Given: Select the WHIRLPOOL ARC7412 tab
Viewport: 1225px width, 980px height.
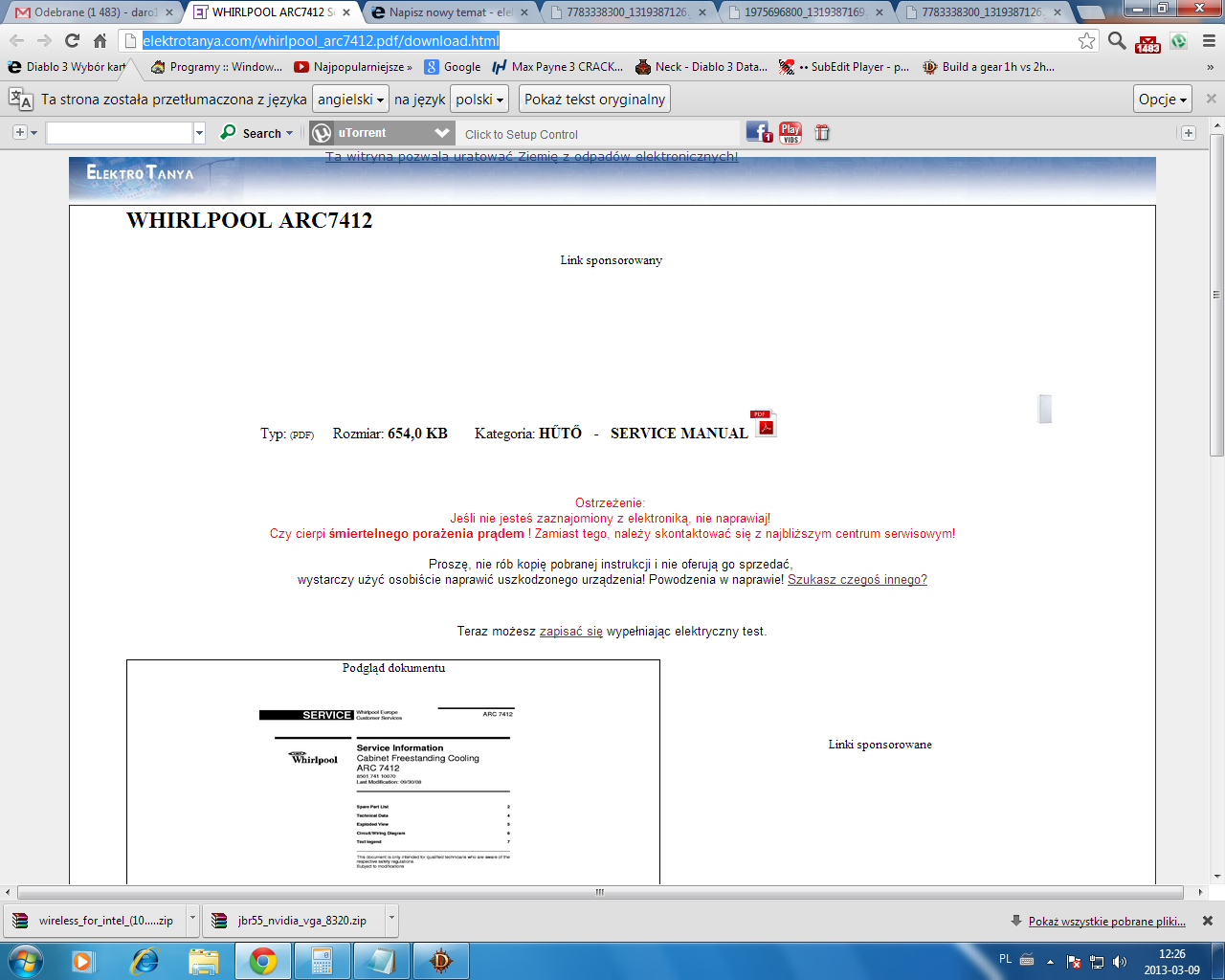Looking at the screenshot, I should pos(273,12).
